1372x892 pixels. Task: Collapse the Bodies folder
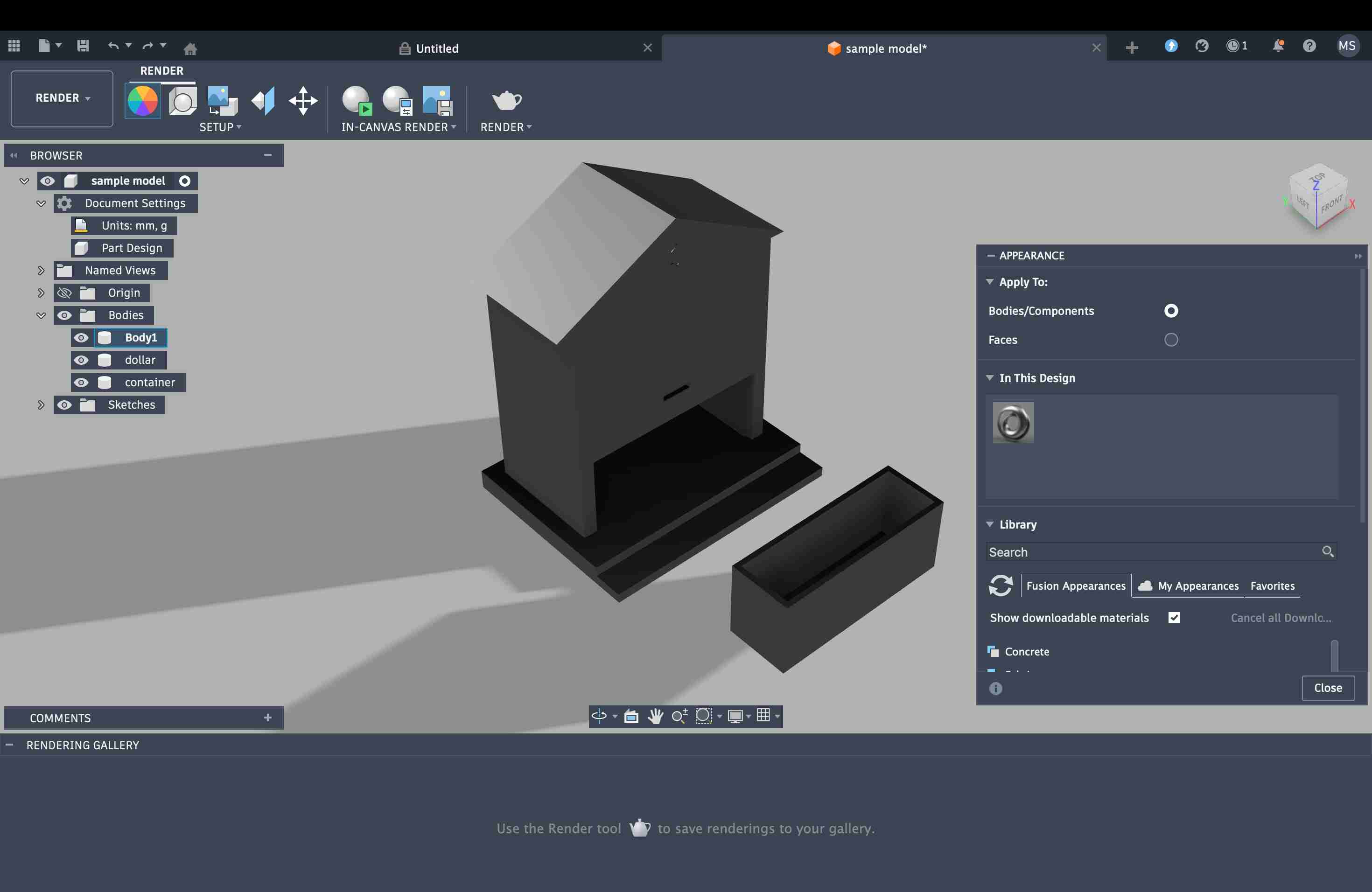41,315
